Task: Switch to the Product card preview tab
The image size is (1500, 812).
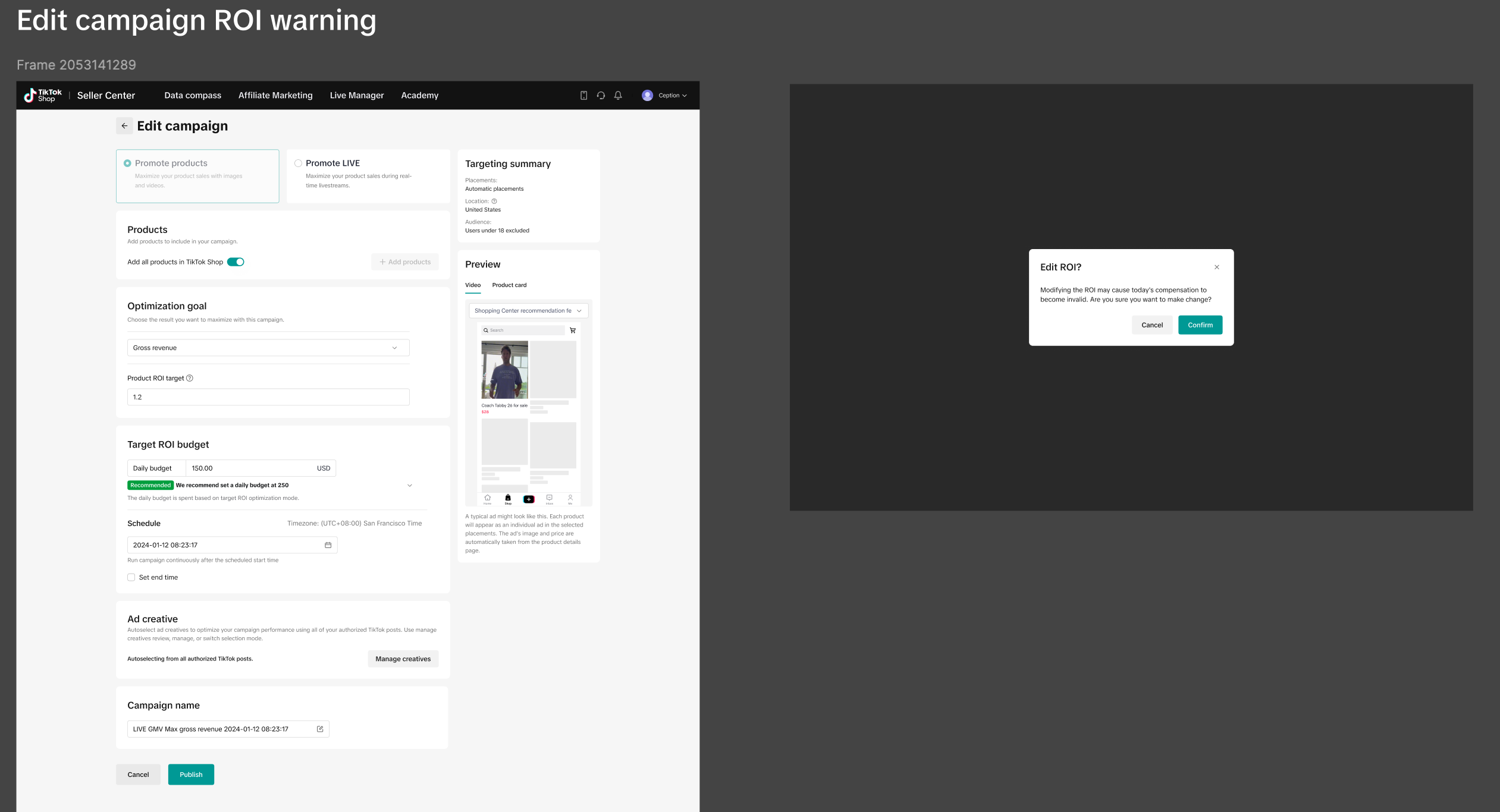Action: [x=509, y=285]
